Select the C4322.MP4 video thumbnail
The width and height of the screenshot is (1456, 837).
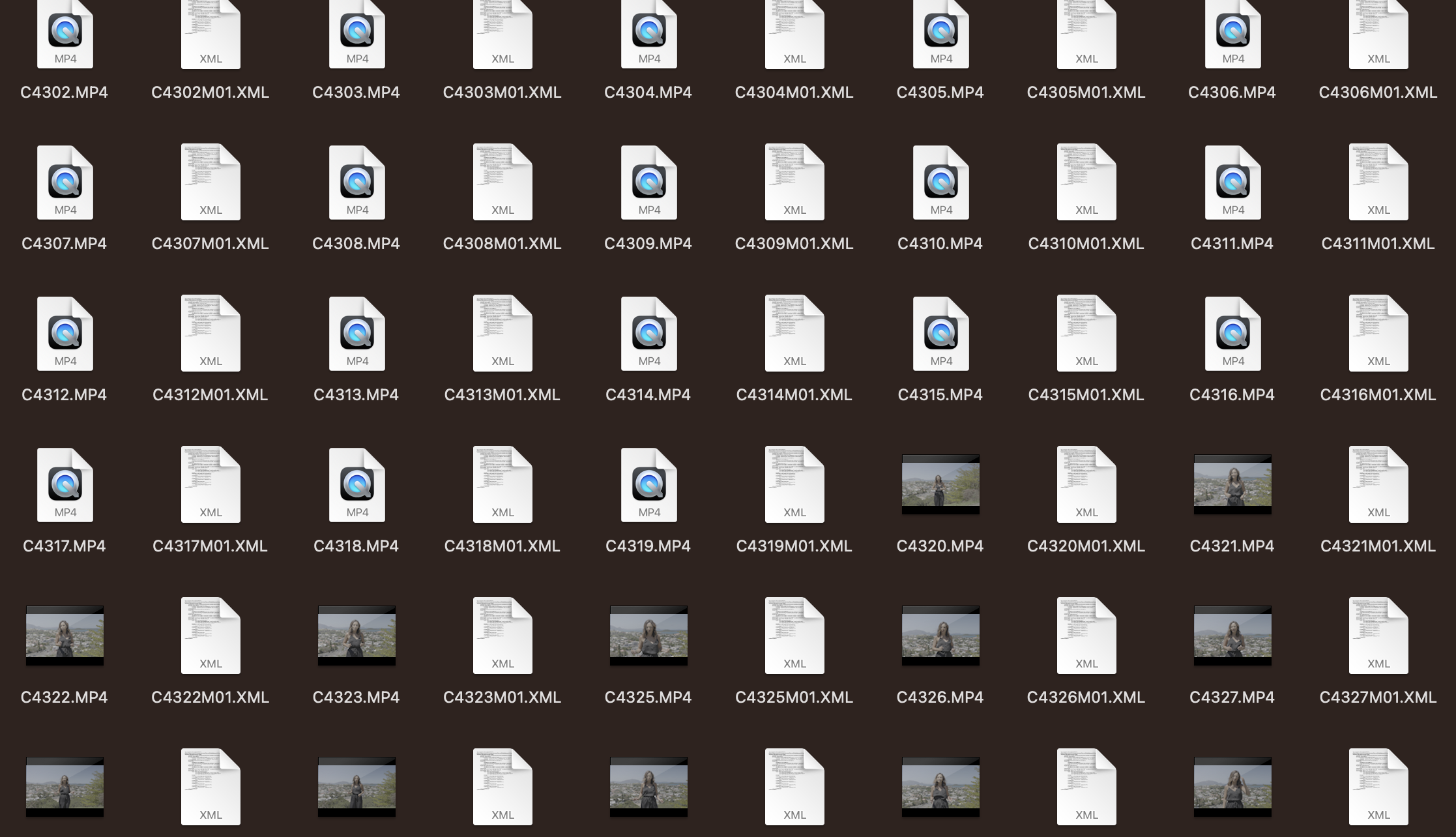(65, 636)
